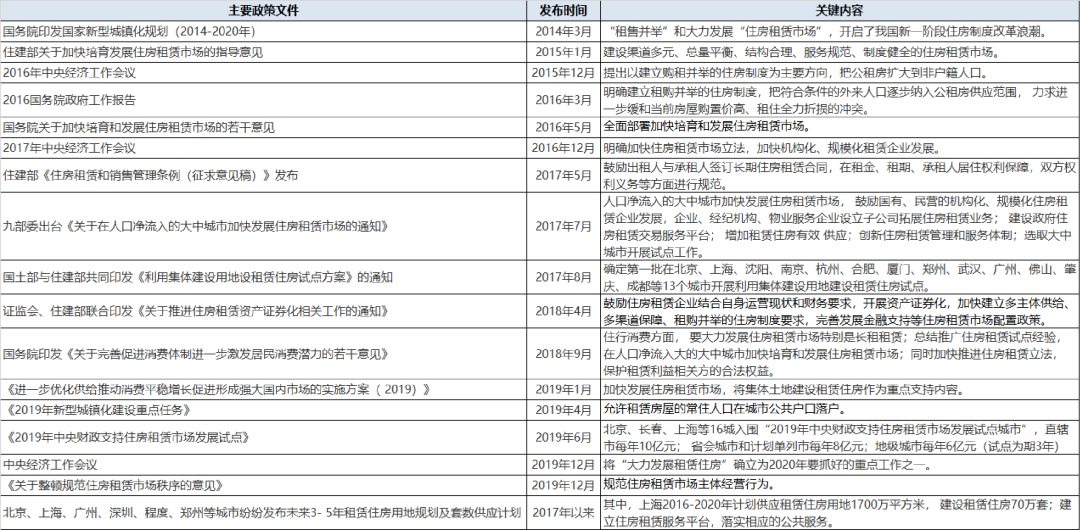Click content cell 规范住房租赁市场主体经营行为
1080x530 pixels.
point(840,485)
